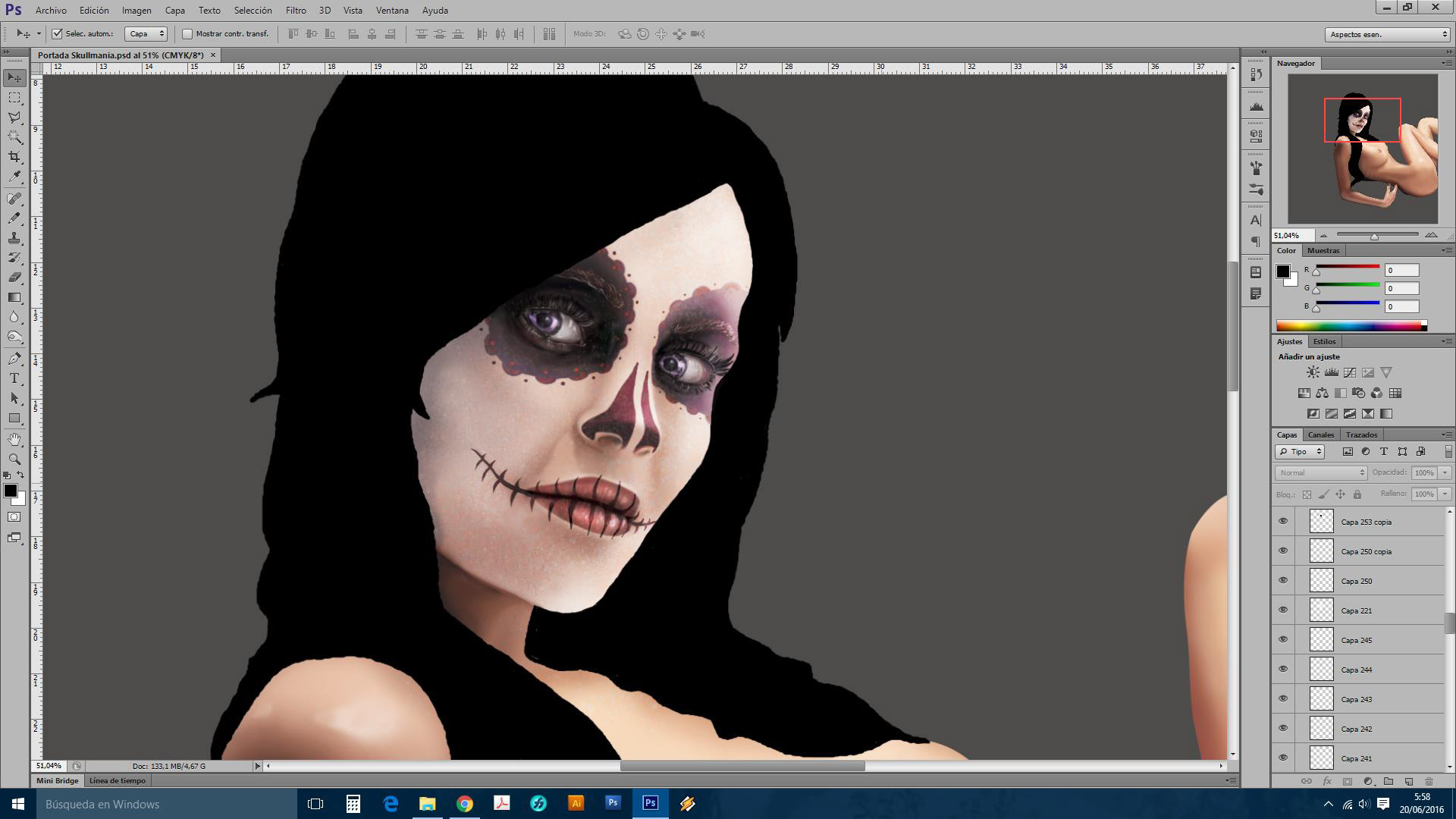The image size is (1456, 819).
Task: Enable the Selec. autom. checkbox
Action: click(57, 33)
